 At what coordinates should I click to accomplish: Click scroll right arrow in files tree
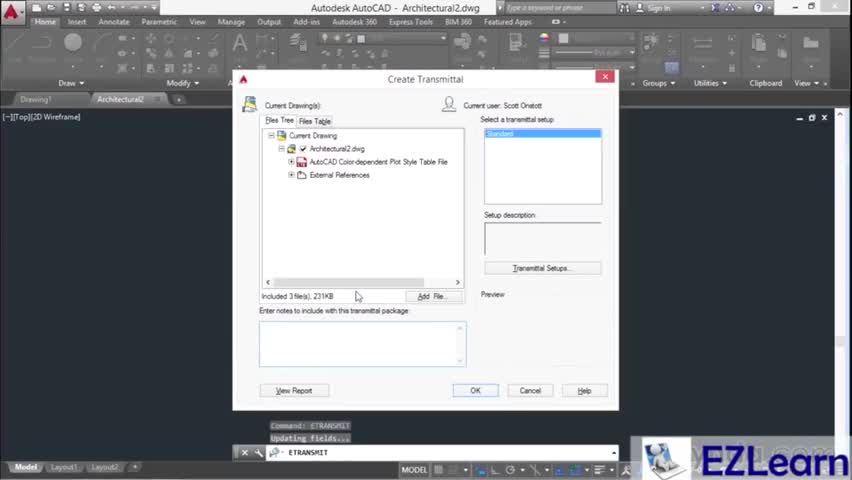point(458,282)
